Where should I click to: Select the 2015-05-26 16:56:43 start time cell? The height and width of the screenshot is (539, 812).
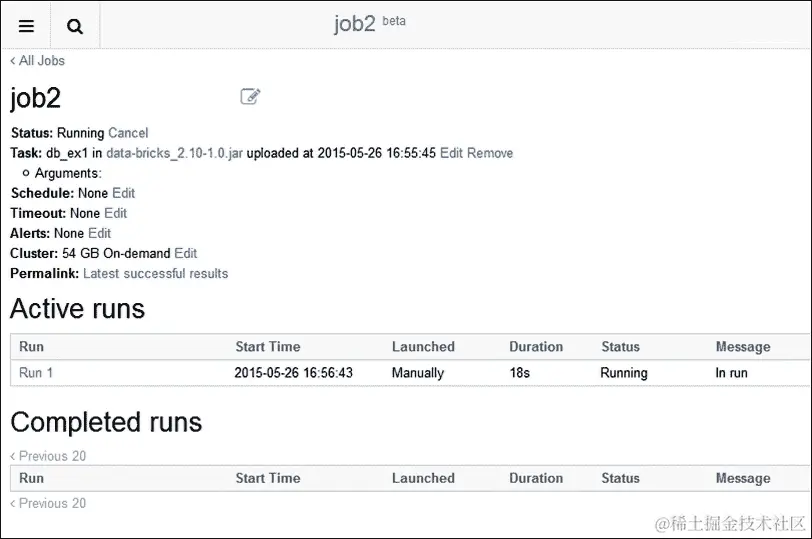(294, 373)
